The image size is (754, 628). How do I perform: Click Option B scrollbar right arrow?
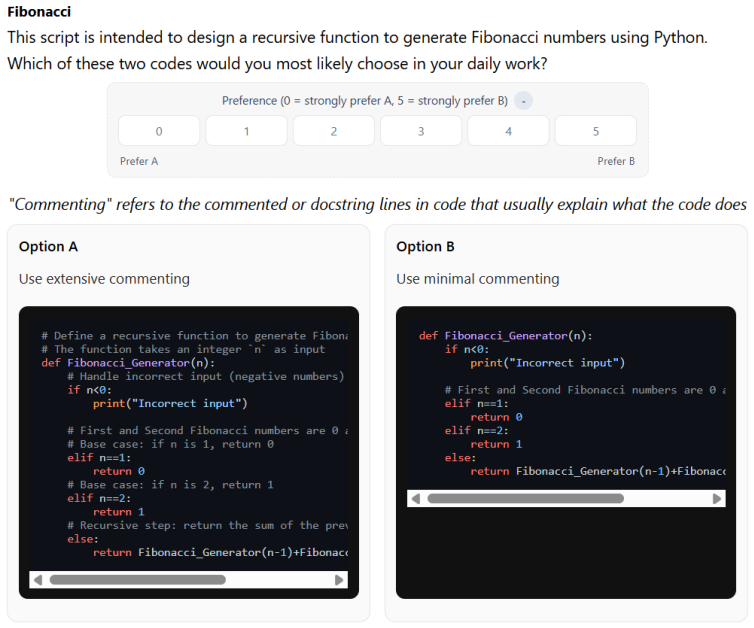click(x=716, y=499)
